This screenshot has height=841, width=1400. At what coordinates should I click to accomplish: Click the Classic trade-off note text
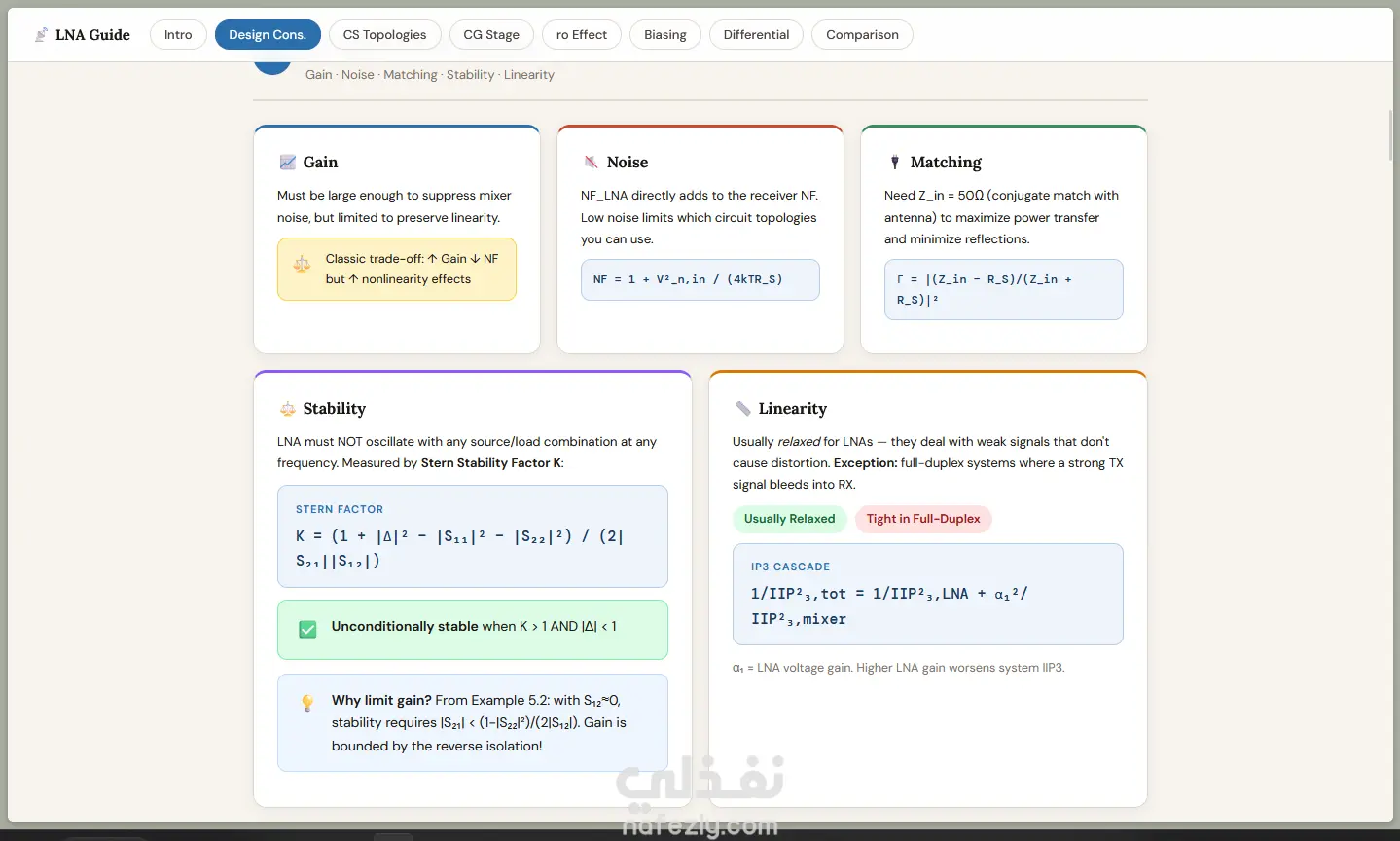tap(412, 269)
